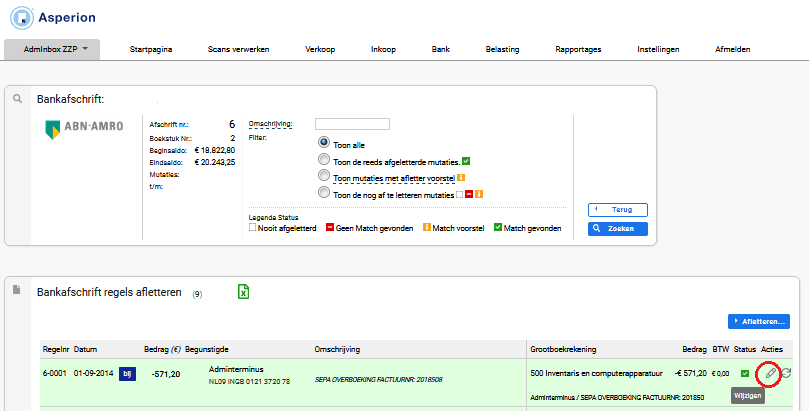Click the Eindsaldo value € 20.243,25
Screen dimensions: 809x411
click(x=215, y=162)
